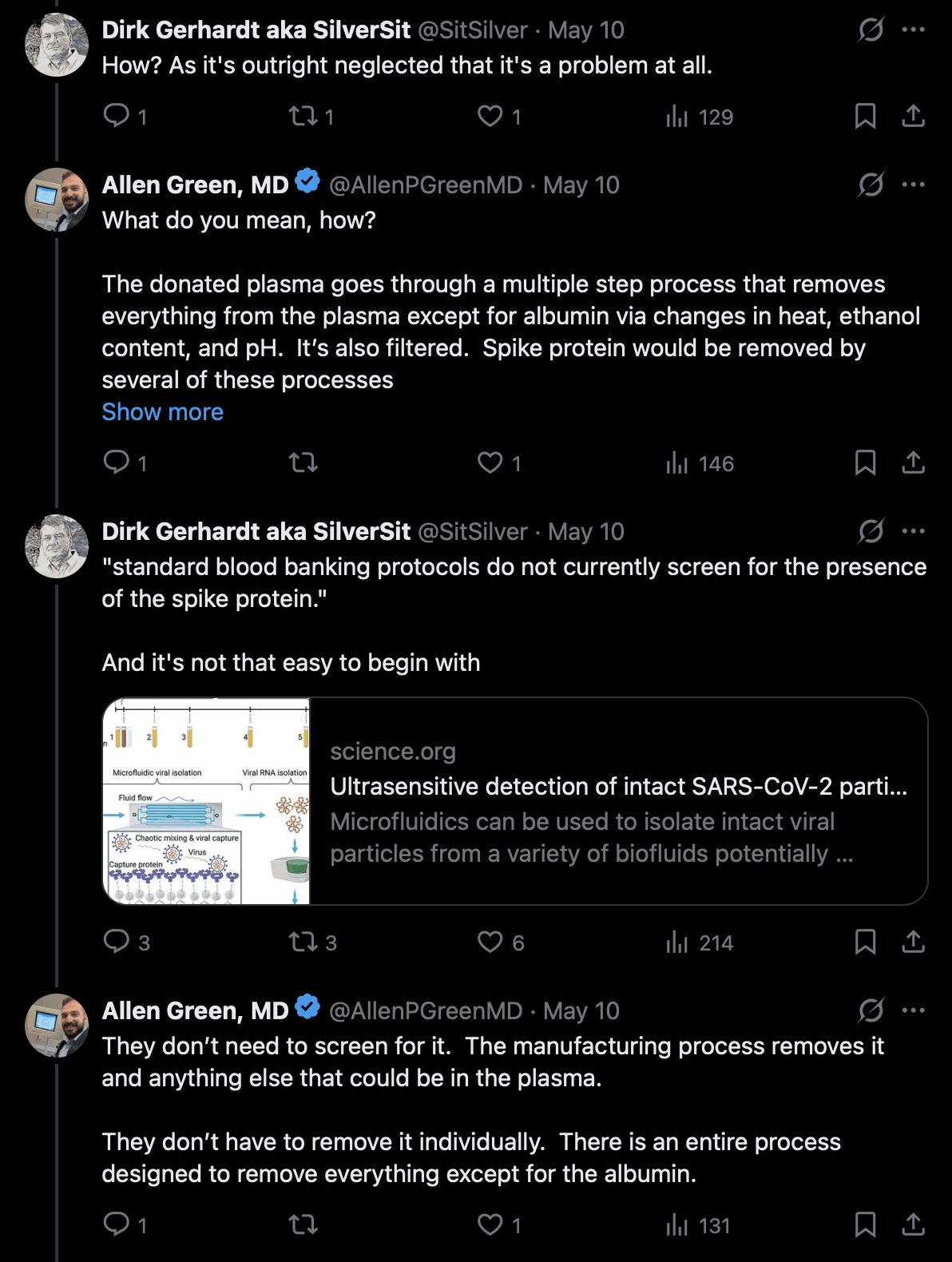The height and width of the screenshot is (1262, 952).
Task: Open more menu on Allen's last post
Action: tap(913, 1010)
